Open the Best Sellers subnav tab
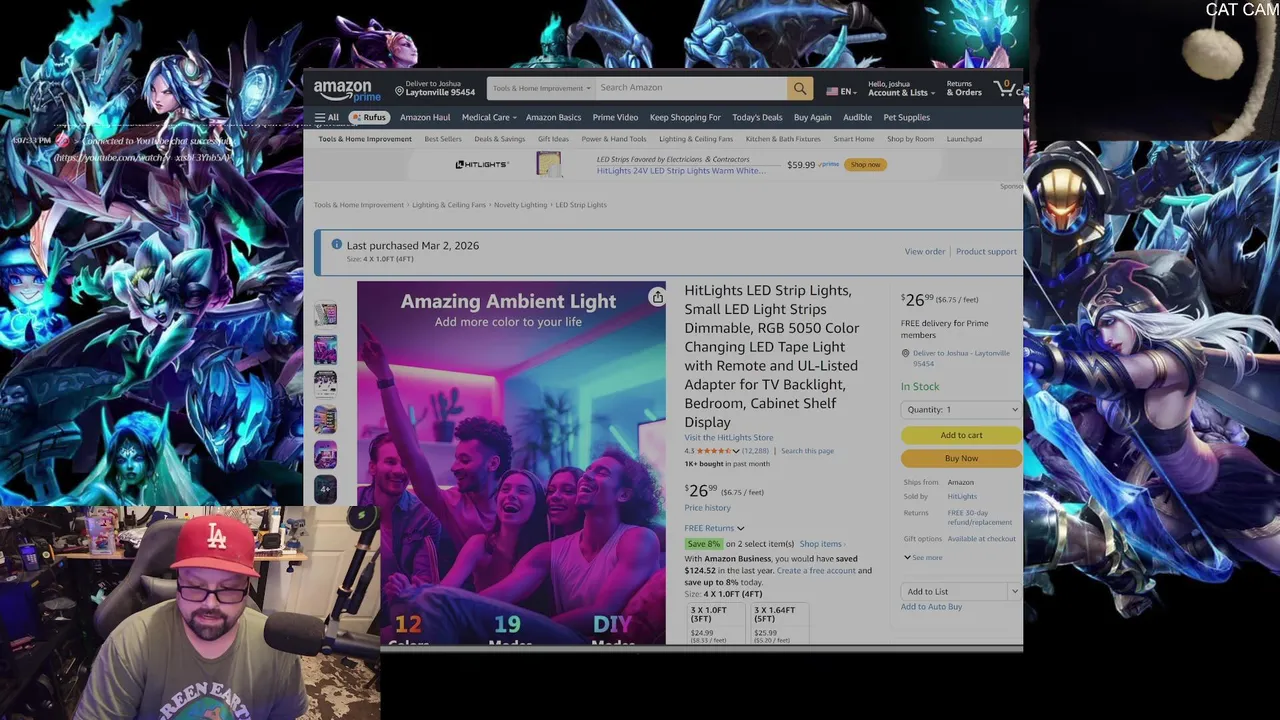 click(443, 139)
